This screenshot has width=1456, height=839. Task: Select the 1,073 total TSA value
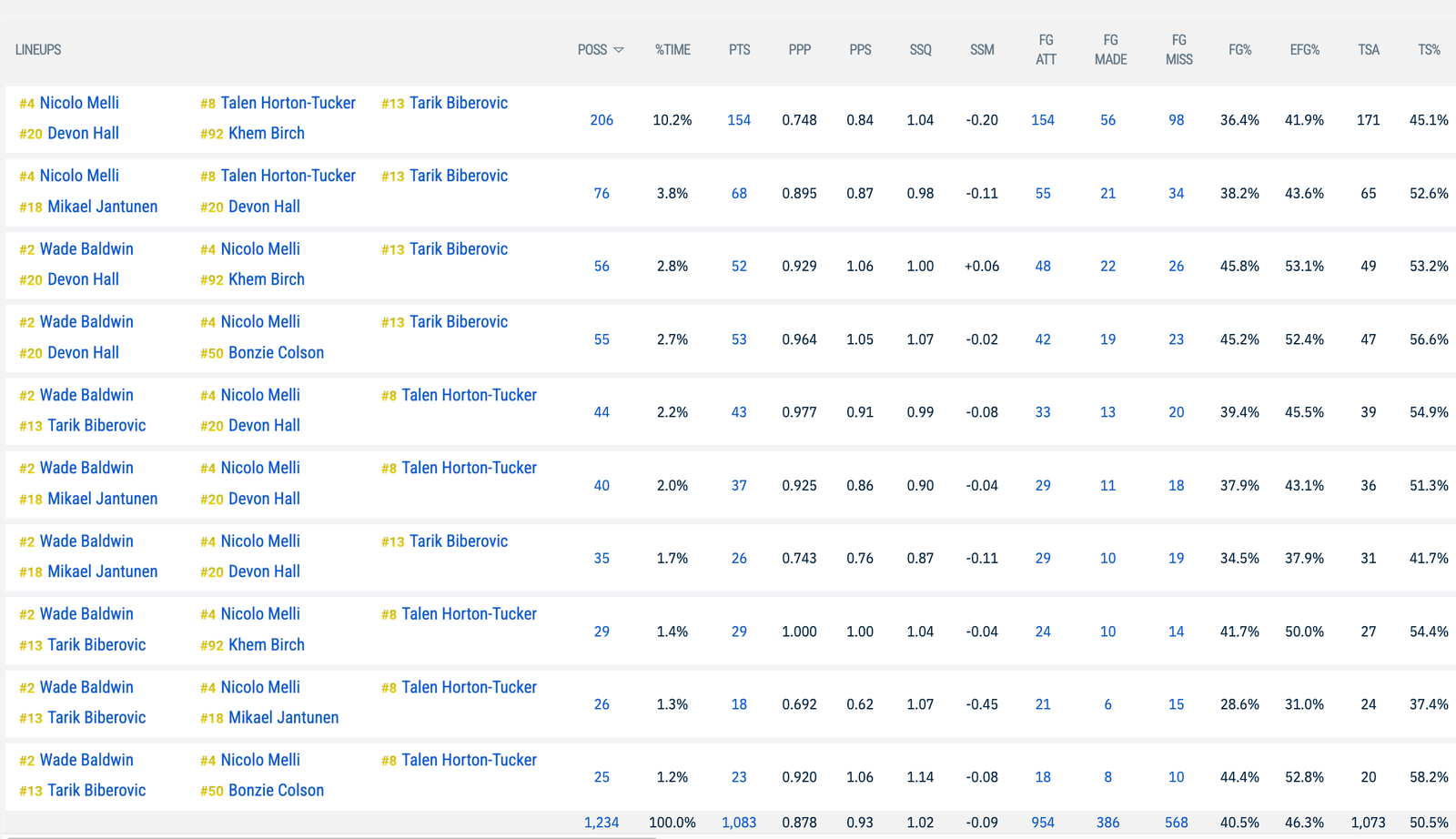[1368, 823]
